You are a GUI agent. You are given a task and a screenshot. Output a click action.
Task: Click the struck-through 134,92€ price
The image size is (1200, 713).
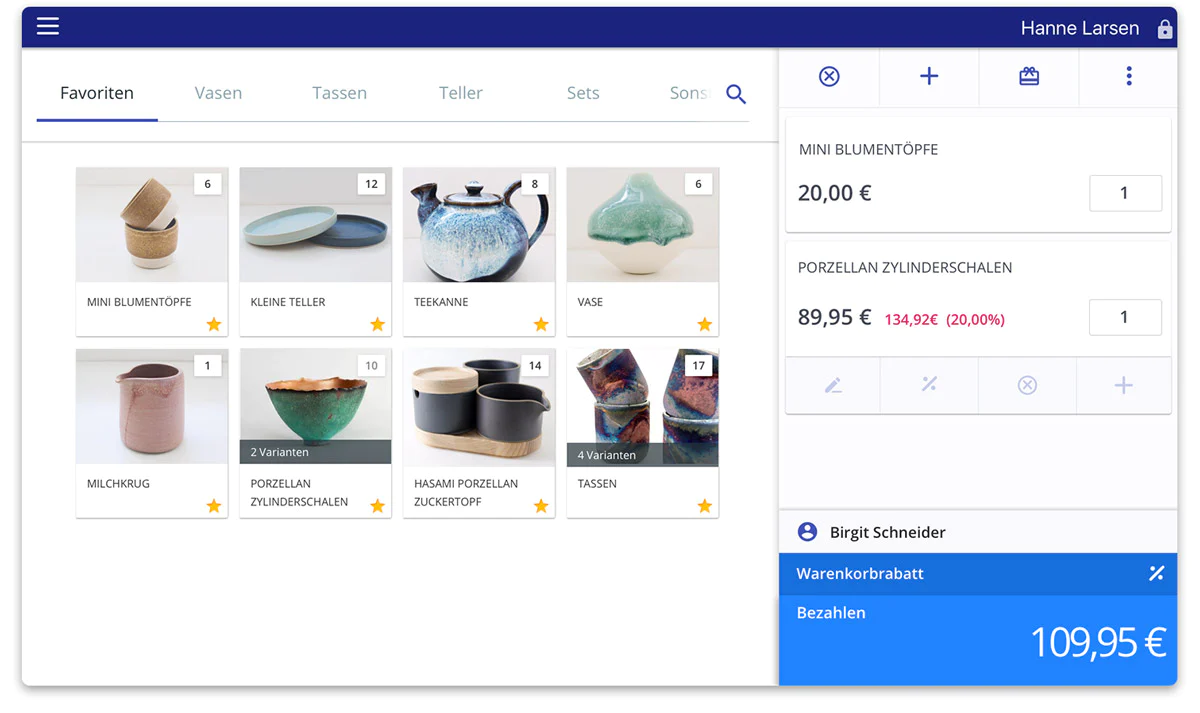click(x=911, y=320)
